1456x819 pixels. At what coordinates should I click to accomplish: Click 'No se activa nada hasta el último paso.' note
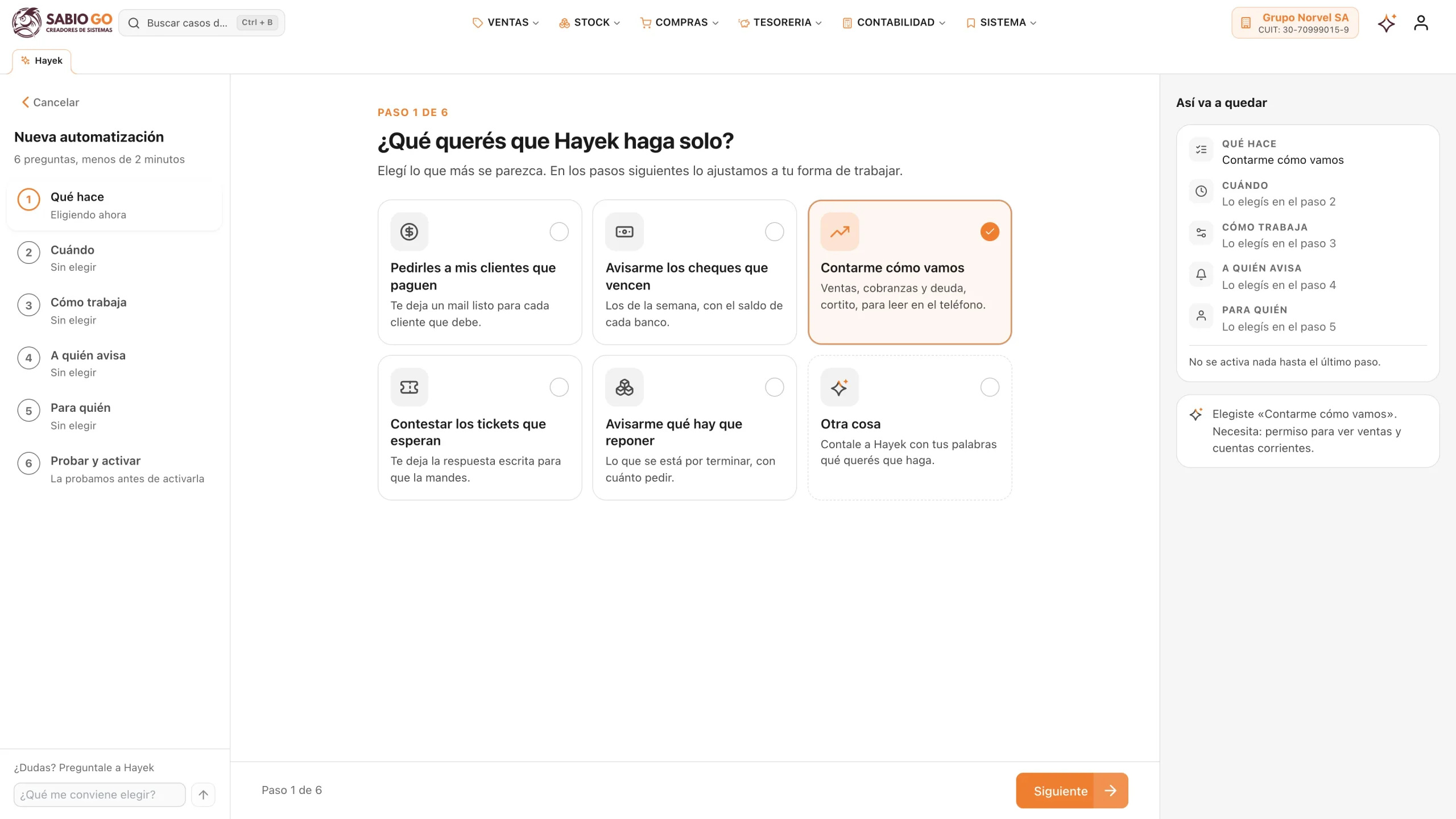(1284, 362)
